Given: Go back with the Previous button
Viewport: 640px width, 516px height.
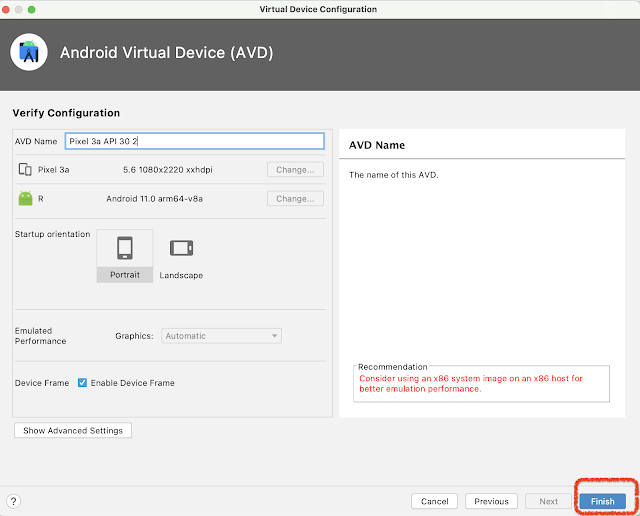Looking at the screenshot, I should pyautogui.click(x=491, y=501).
